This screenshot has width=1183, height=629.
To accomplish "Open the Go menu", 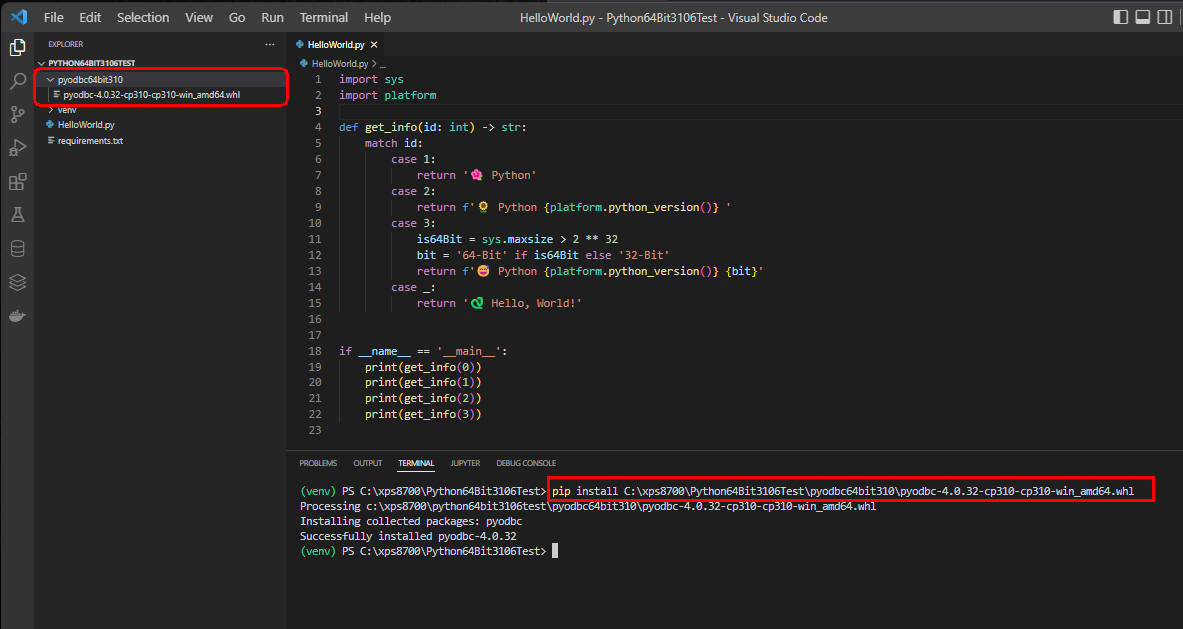I will pos(237,17).
